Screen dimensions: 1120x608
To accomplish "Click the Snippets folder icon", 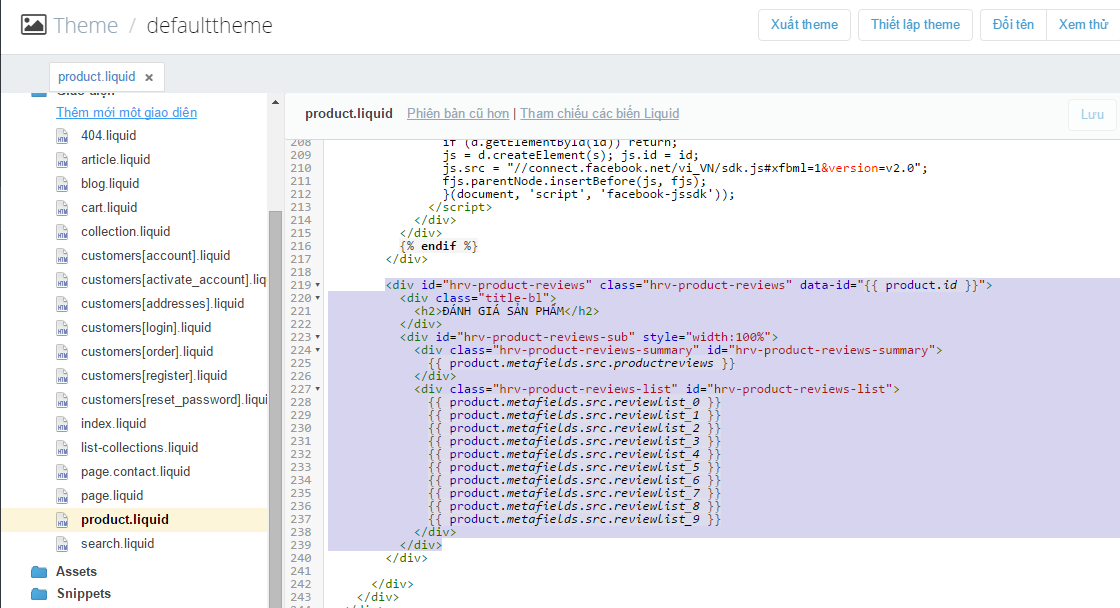I will pos(39,594).
